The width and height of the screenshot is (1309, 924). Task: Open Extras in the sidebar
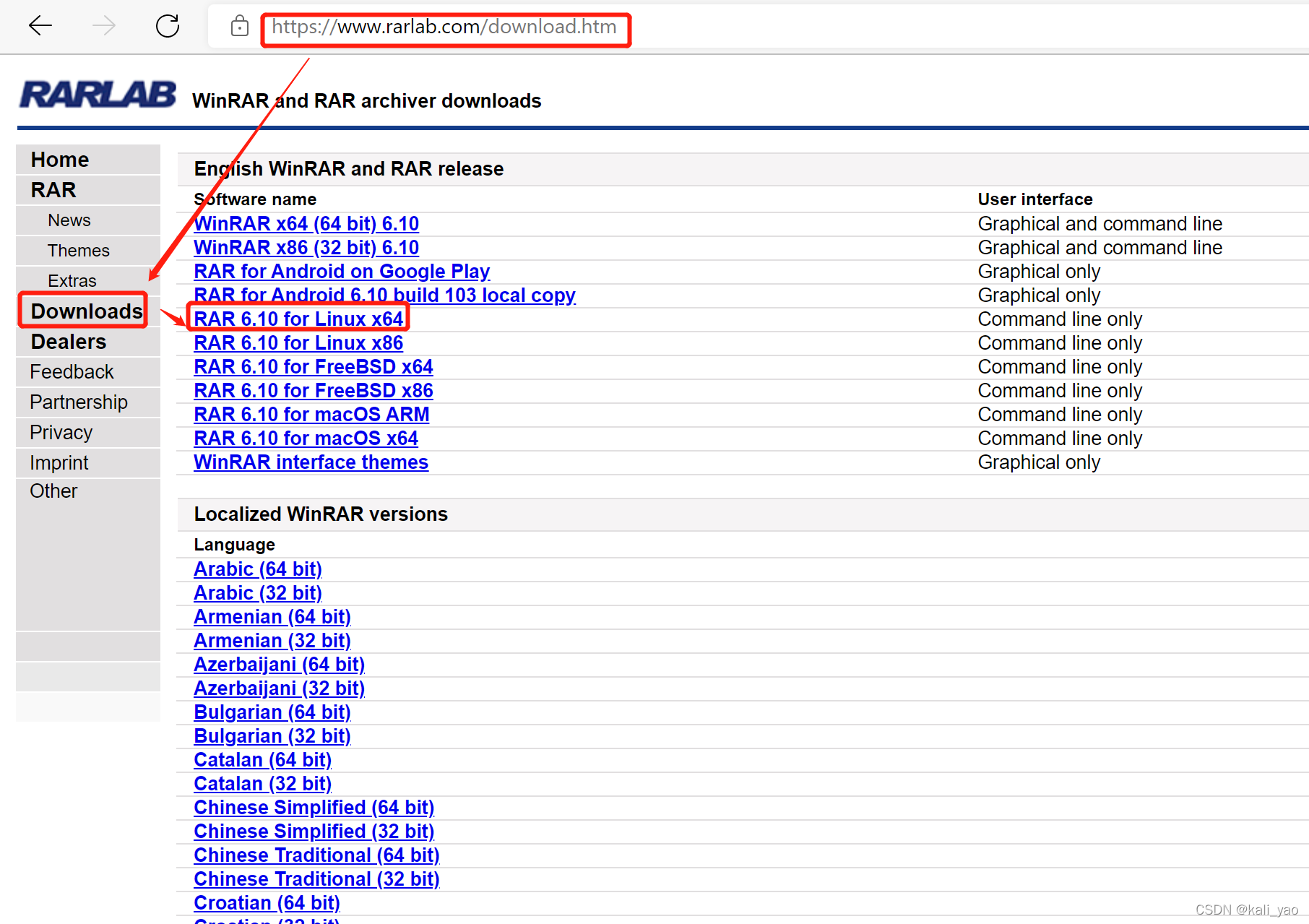click(72, 281)
